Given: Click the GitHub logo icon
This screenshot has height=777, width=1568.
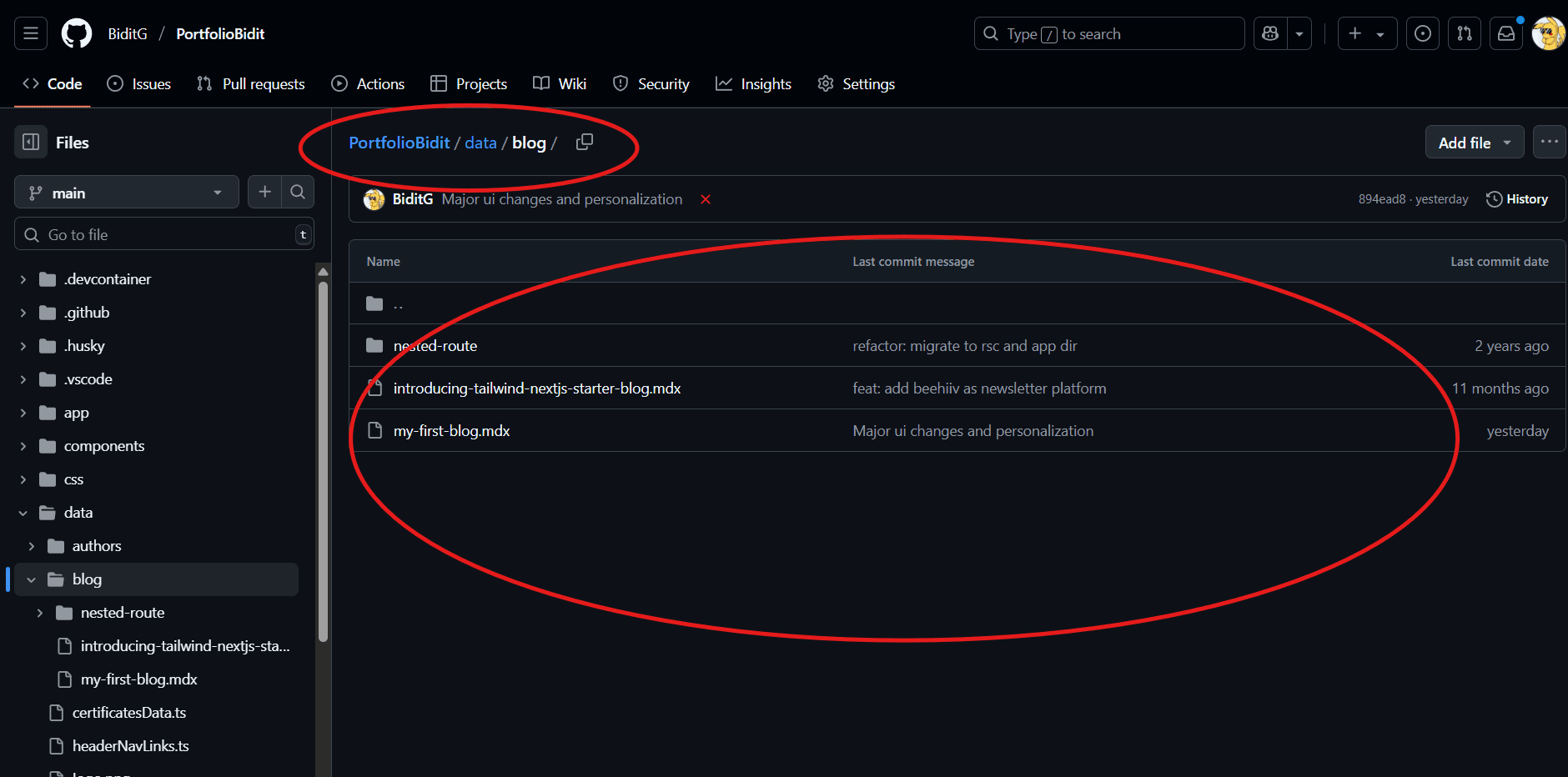Looking at the screenshot, I should pyautogui.click(x=77, y=33).
